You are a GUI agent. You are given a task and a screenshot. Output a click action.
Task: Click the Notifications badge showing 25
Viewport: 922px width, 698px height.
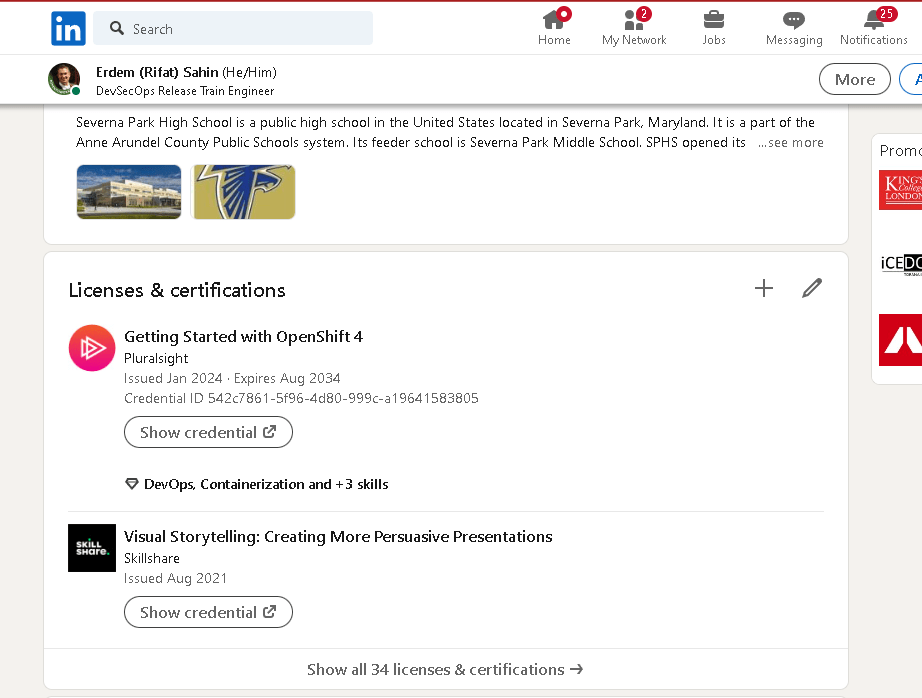point(886,14)
